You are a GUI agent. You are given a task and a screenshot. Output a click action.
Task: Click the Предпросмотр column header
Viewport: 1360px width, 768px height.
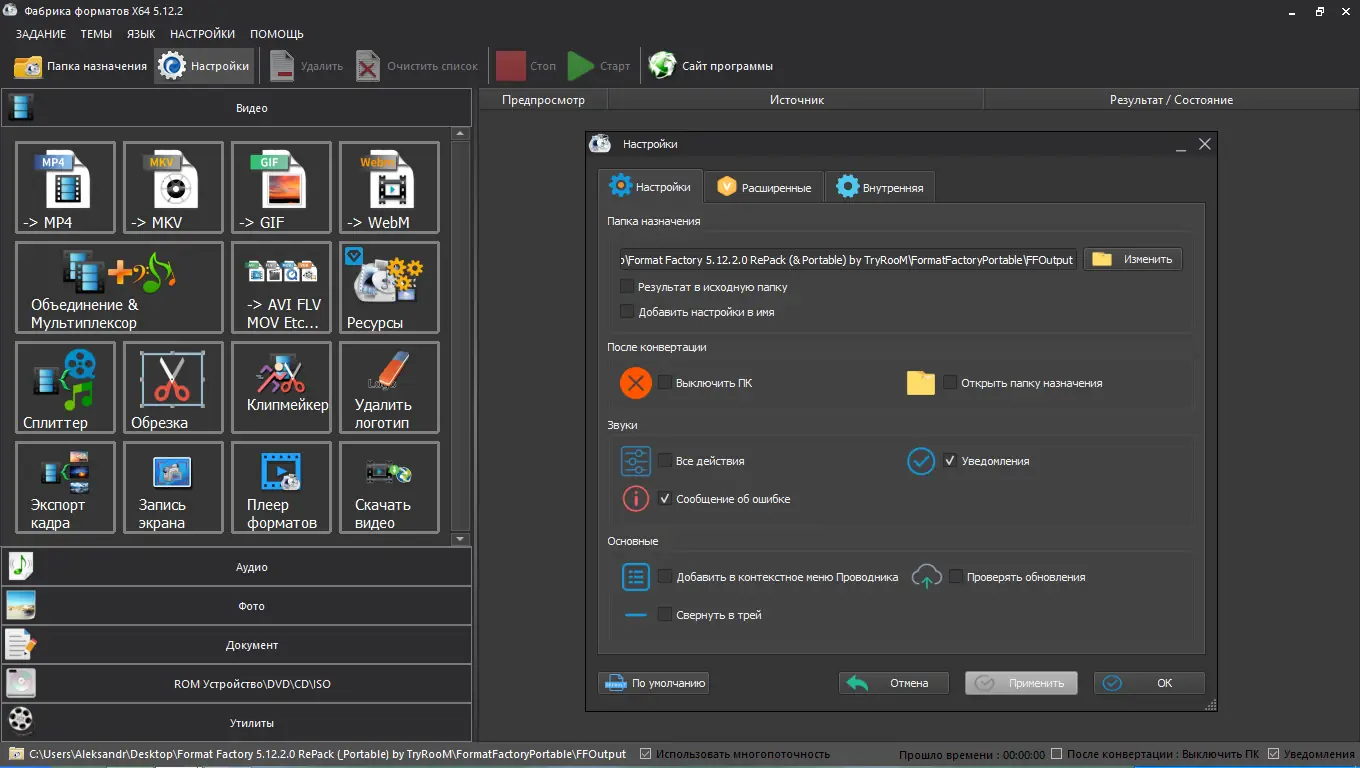(x=543, y=100)
